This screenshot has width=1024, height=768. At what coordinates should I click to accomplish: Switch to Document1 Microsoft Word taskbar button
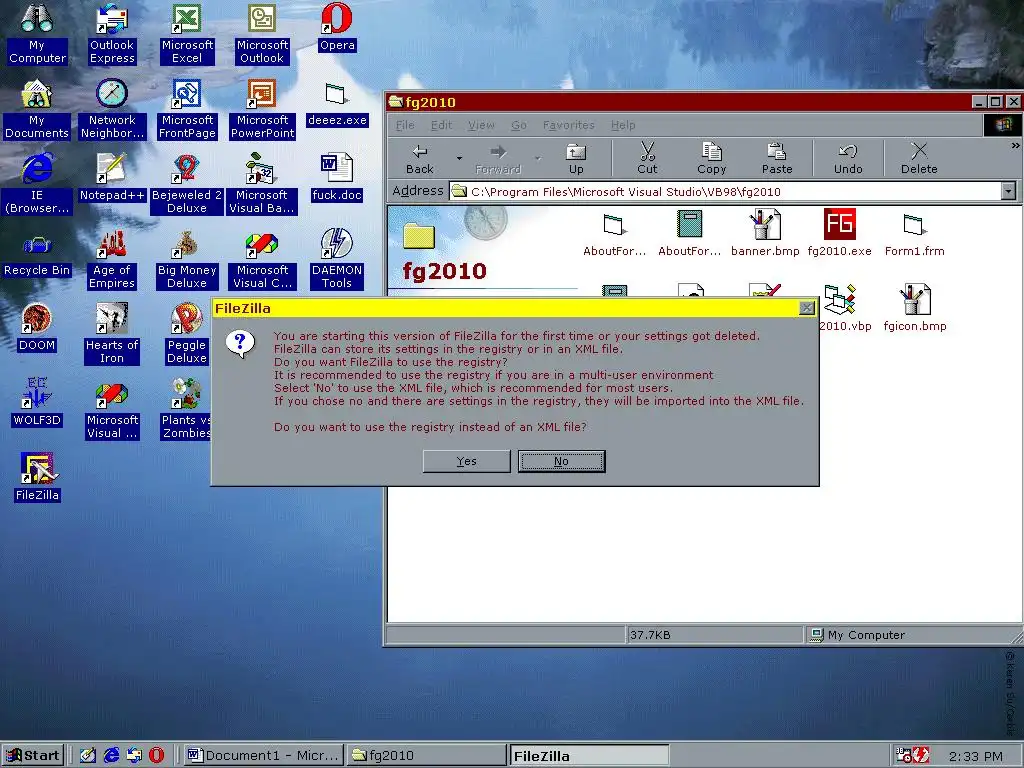pyautogui.click(x=263, y=756)
